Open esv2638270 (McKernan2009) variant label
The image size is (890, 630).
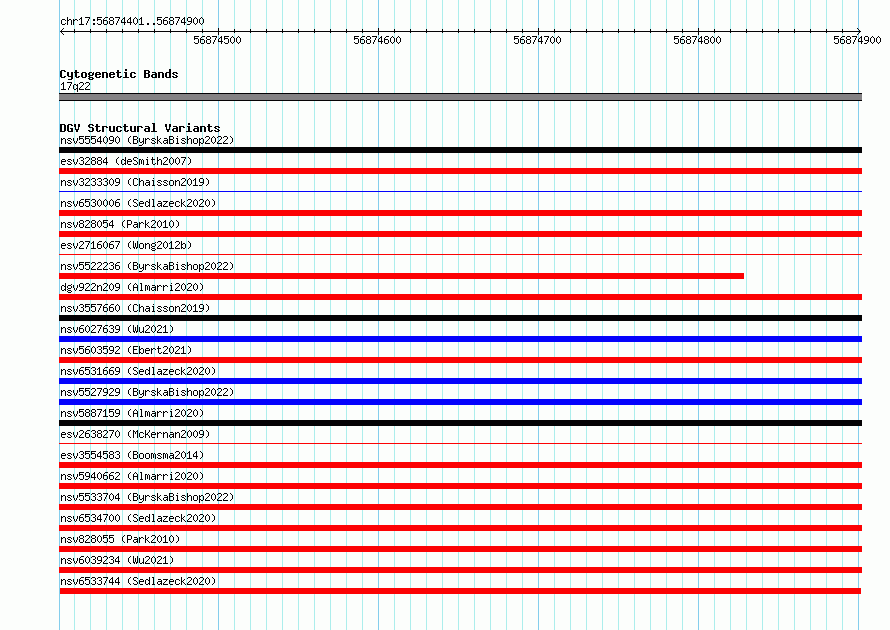(135, 434)
